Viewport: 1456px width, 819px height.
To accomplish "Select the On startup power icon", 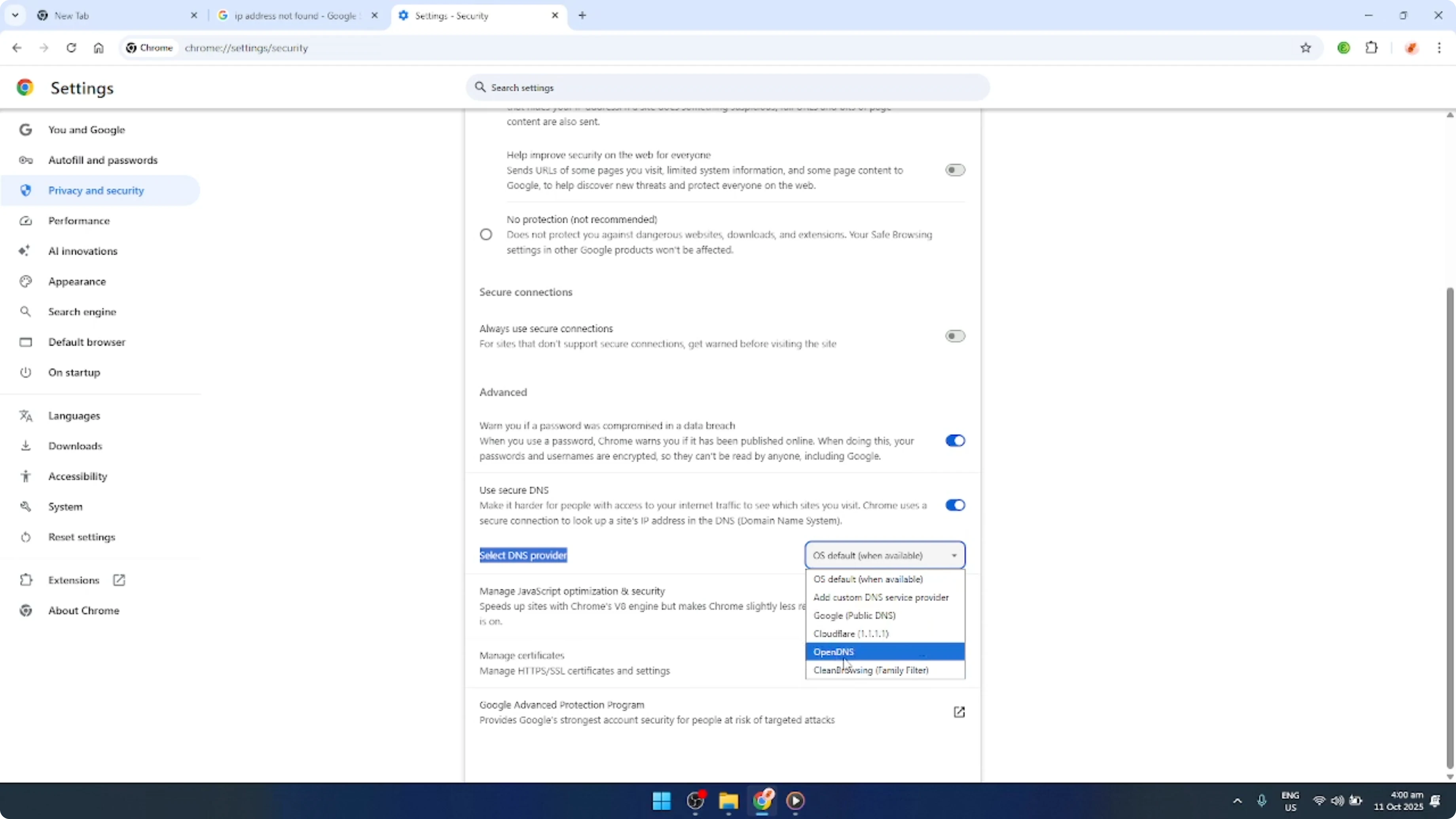I will (x=25, y=372).
